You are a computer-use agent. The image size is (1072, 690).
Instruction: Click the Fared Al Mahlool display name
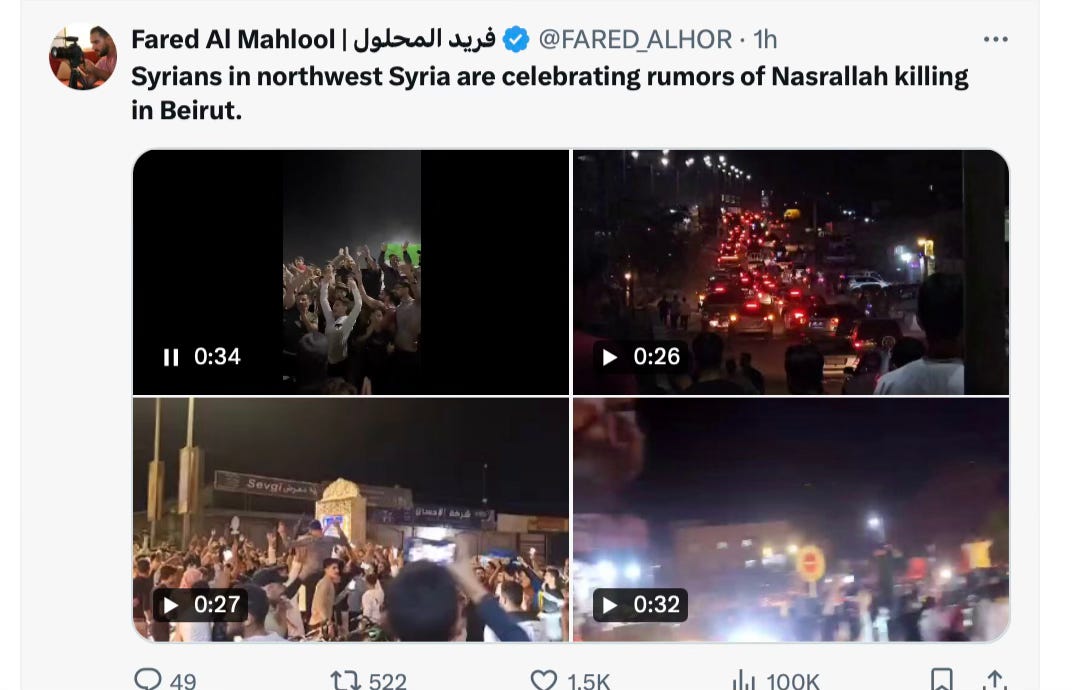click(x=313, y=40)
